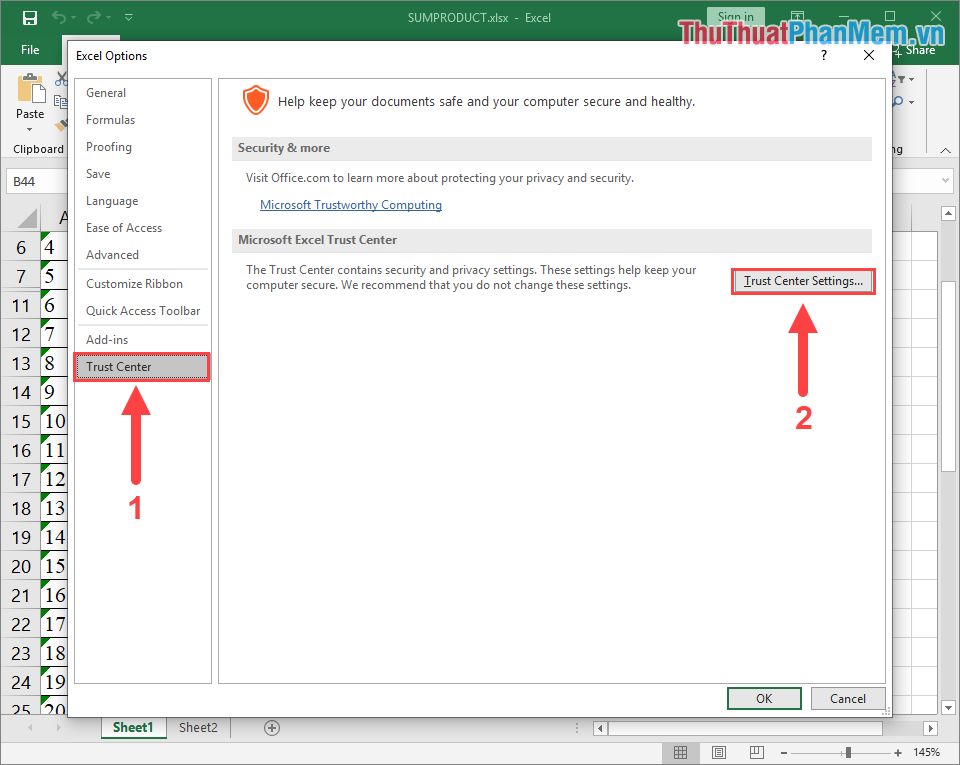Expand the formula bar with its arrow

coord(945,181)
